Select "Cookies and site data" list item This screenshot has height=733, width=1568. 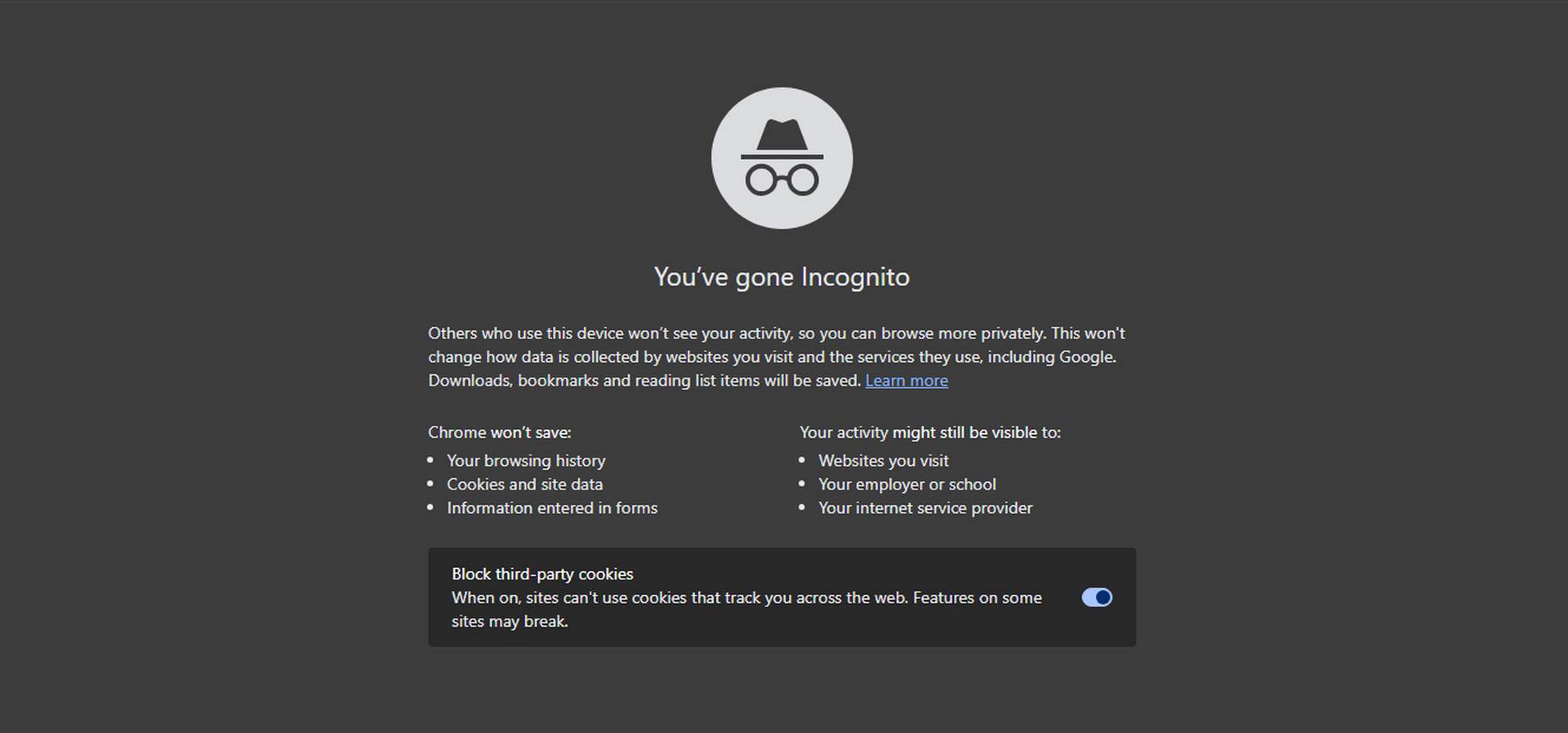[x=524, y=485]
